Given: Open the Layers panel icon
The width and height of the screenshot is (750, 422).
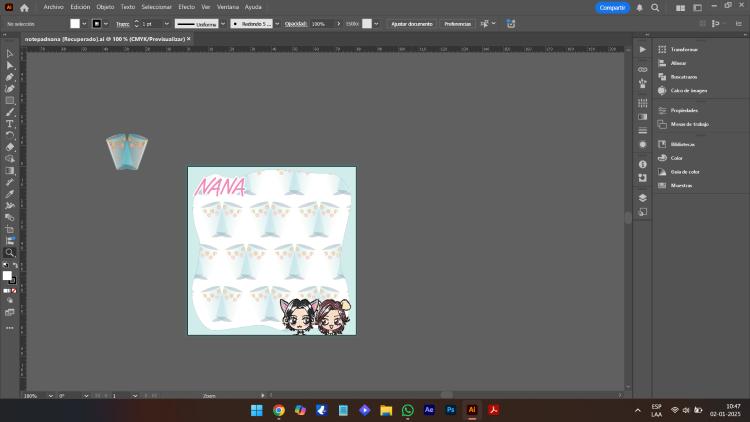Looking at the screenshot, I should pos(642,198).
